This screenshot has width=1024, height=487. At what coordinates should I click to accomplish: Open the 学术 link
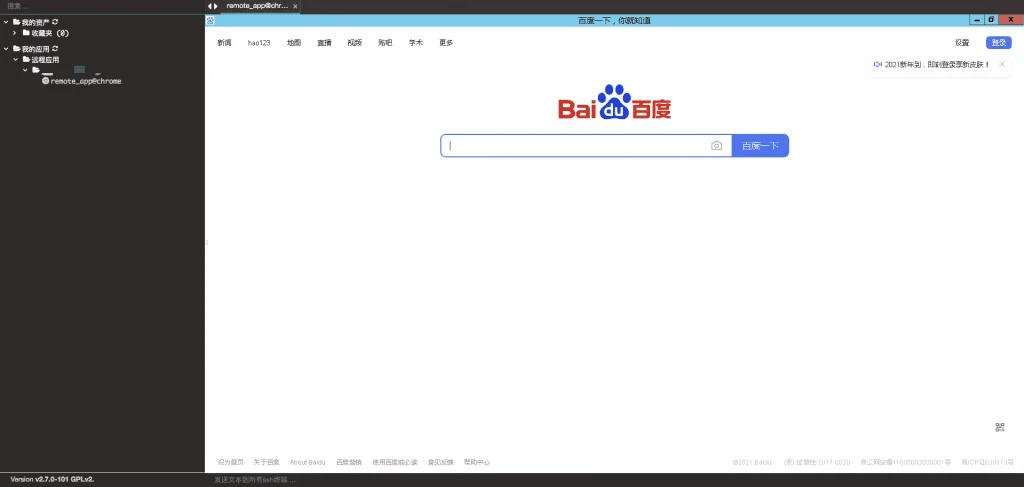416,43
